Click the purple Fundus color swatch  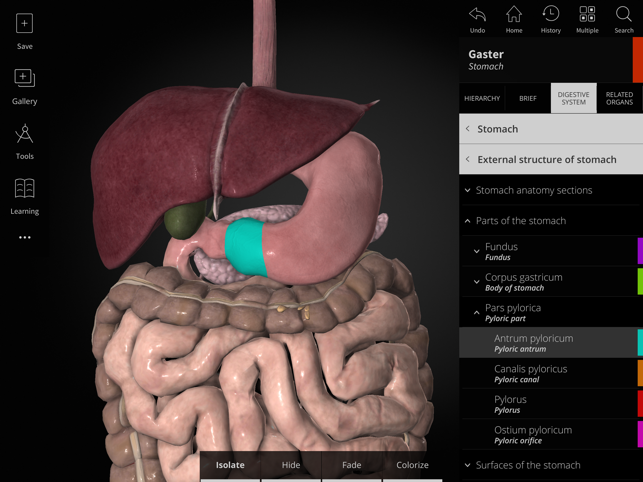point(639,251)
